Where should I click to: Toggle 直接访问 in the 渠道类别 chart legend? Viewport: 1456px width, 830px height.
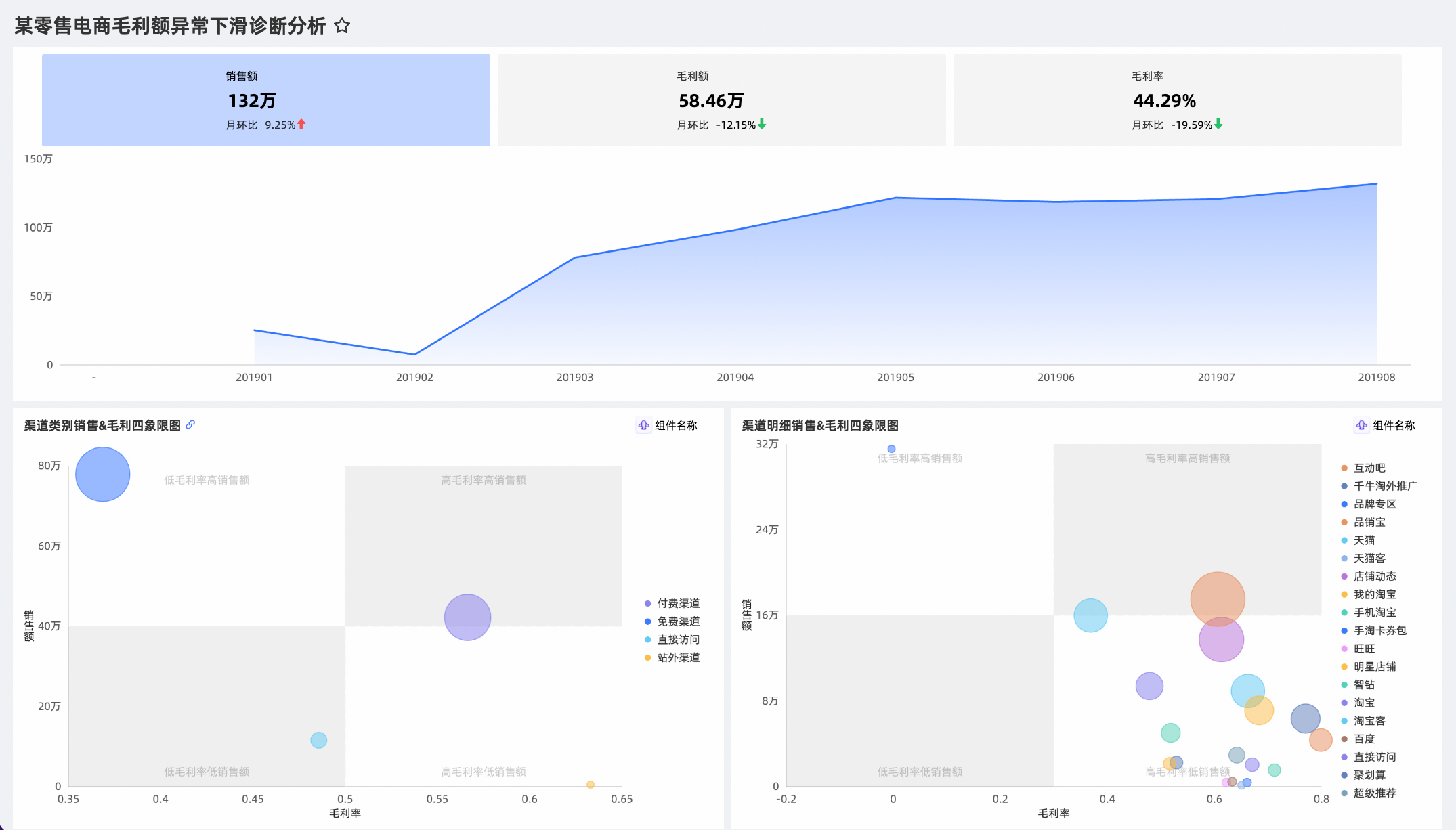(x=672, y=639)
